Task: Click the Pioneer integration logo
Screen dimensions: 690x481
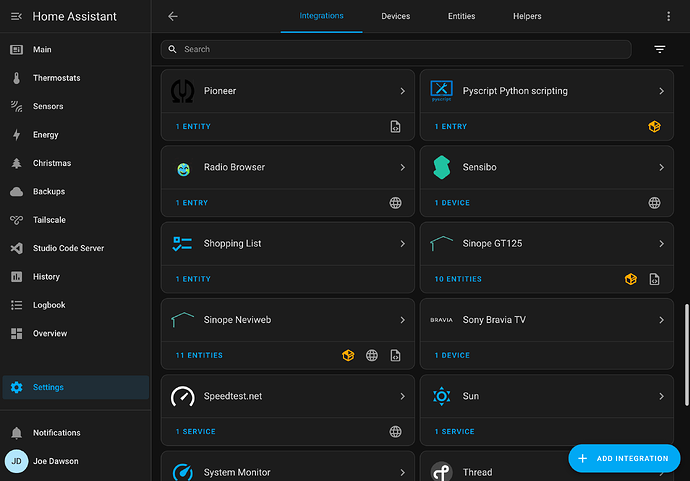Action: click(183, 91)
